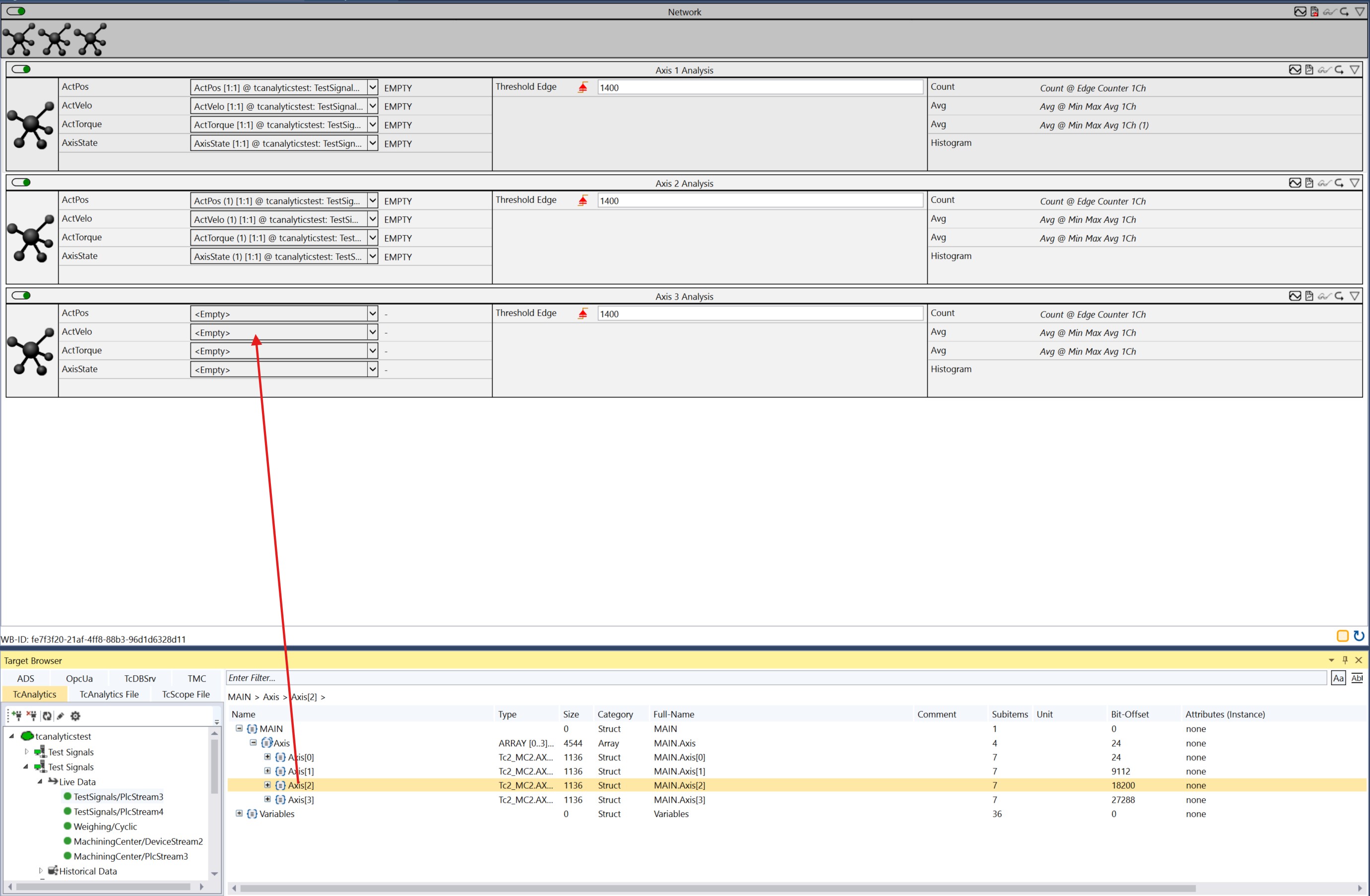This screenshot has height=896, width=1370.
Task: Refresh the broker list in Target Browser
Action: coord(47,715)
